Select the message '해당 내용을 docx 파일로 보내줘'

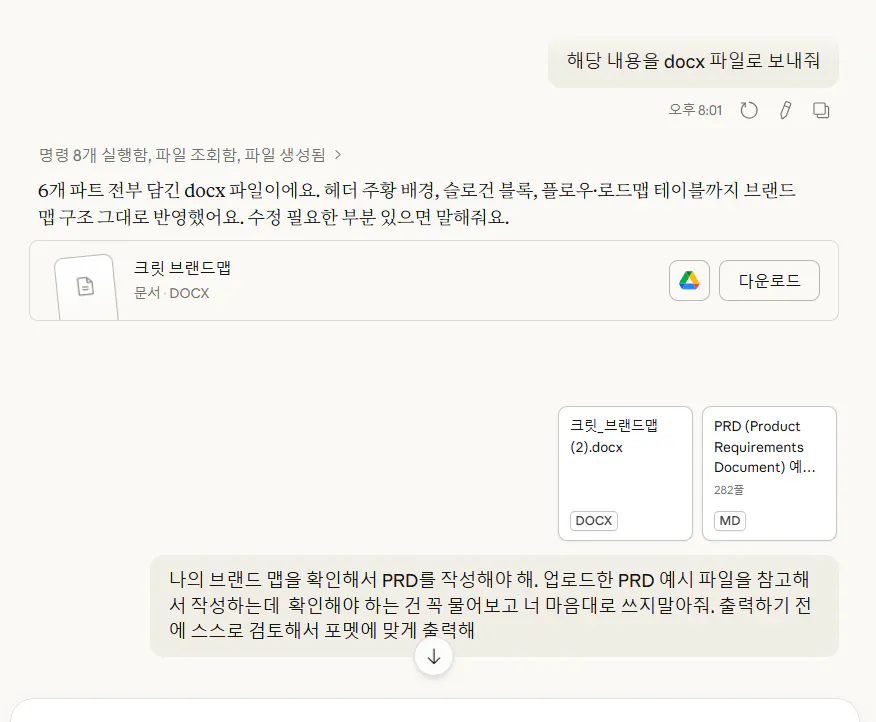click(693, 61)
